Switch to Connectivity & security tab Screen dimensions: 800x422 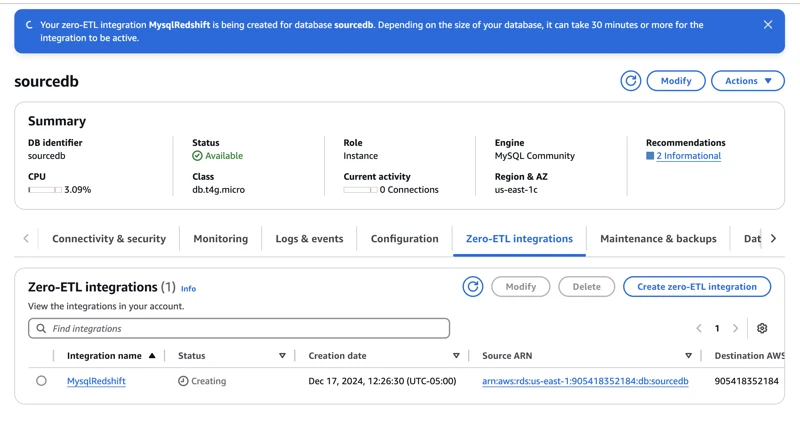click(x=109, y=238)
